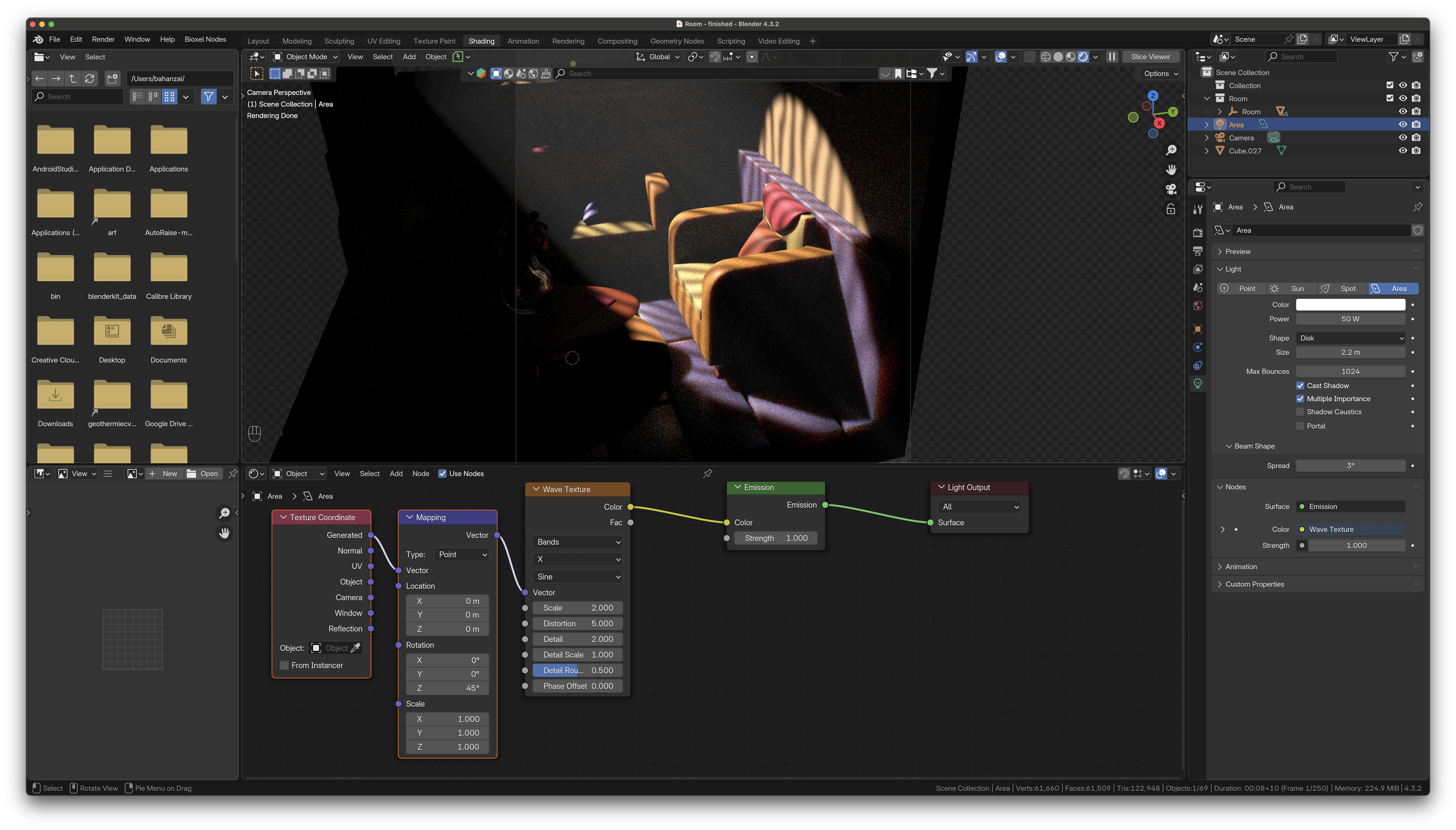Open the Wave Texture Bands dropdown

(578, 542)
